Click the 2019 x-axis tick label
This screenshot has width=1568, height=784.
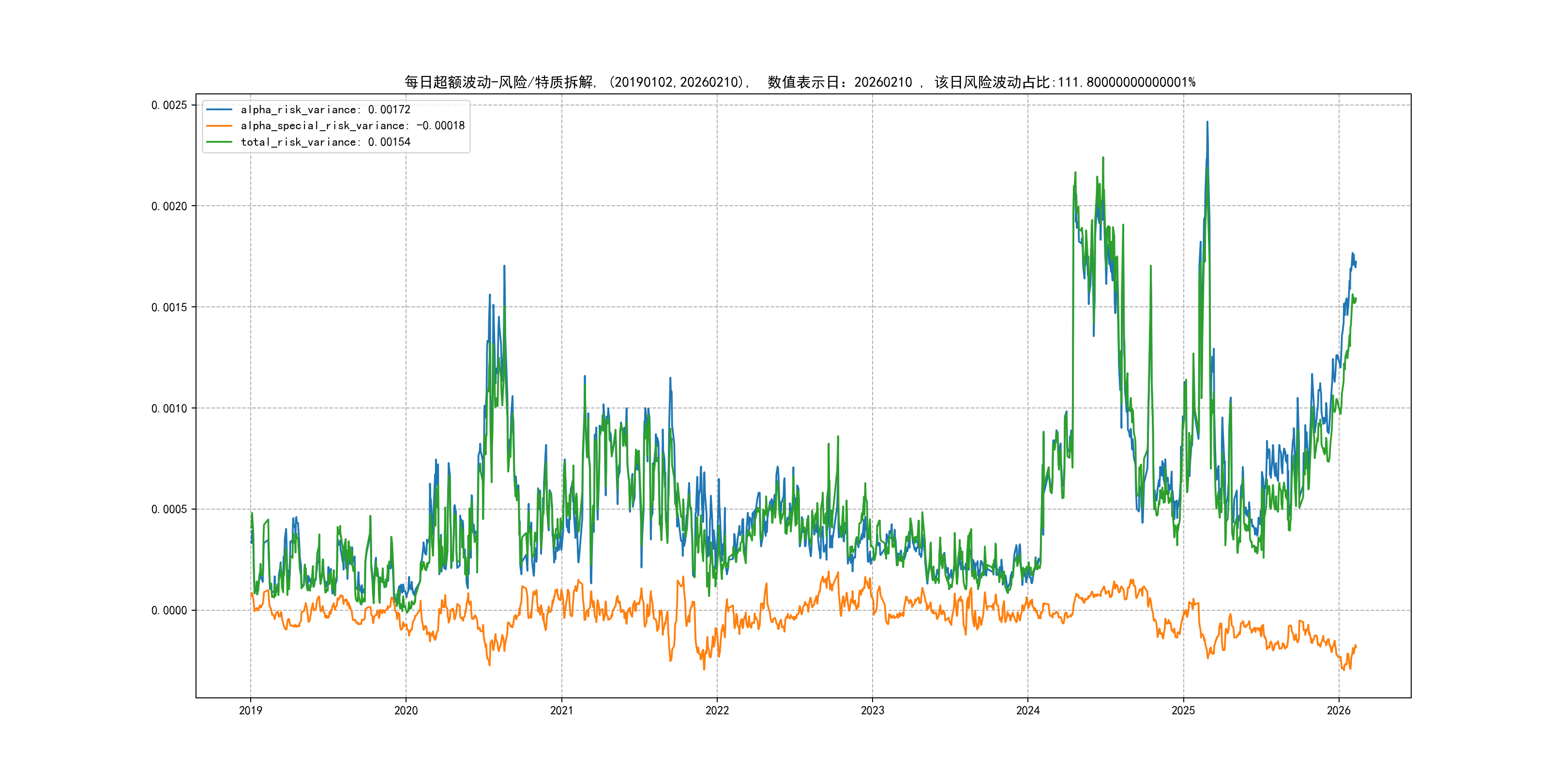250,710
